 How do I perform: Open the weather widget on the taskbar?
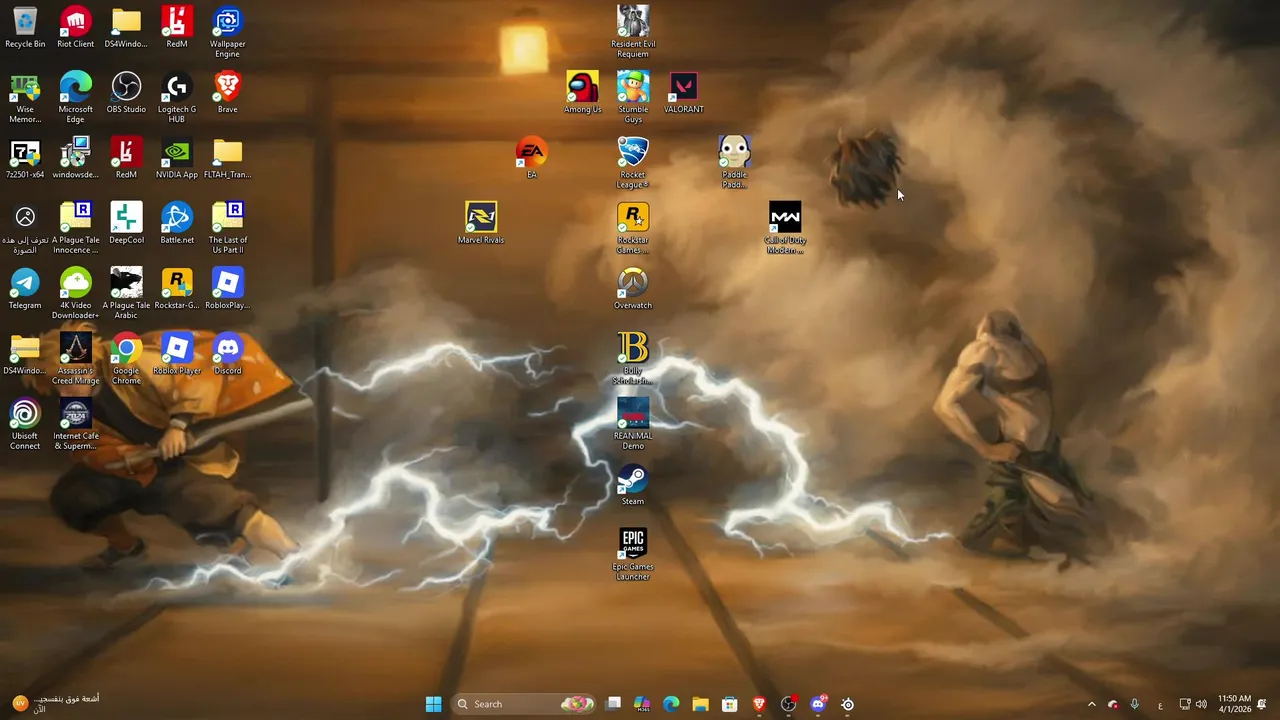[55, 704]
